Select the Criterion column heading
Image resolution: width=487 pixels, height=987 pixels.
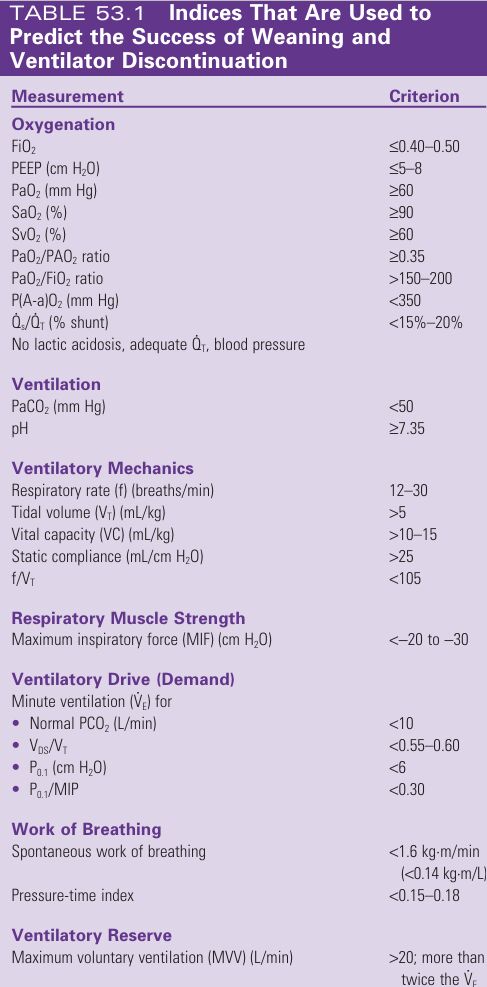424,96
